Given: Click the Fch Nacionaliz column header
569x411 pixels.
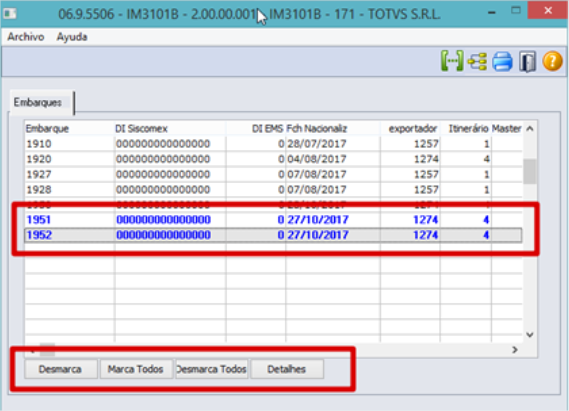Looking at the screenshot, I should click(x=332, y=128).
